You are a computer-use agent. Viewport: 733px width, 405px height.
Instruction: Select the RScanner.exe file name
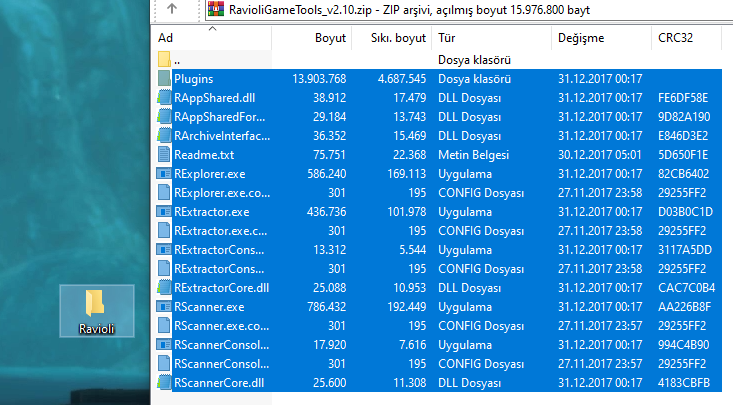click(x=209, y=307)
